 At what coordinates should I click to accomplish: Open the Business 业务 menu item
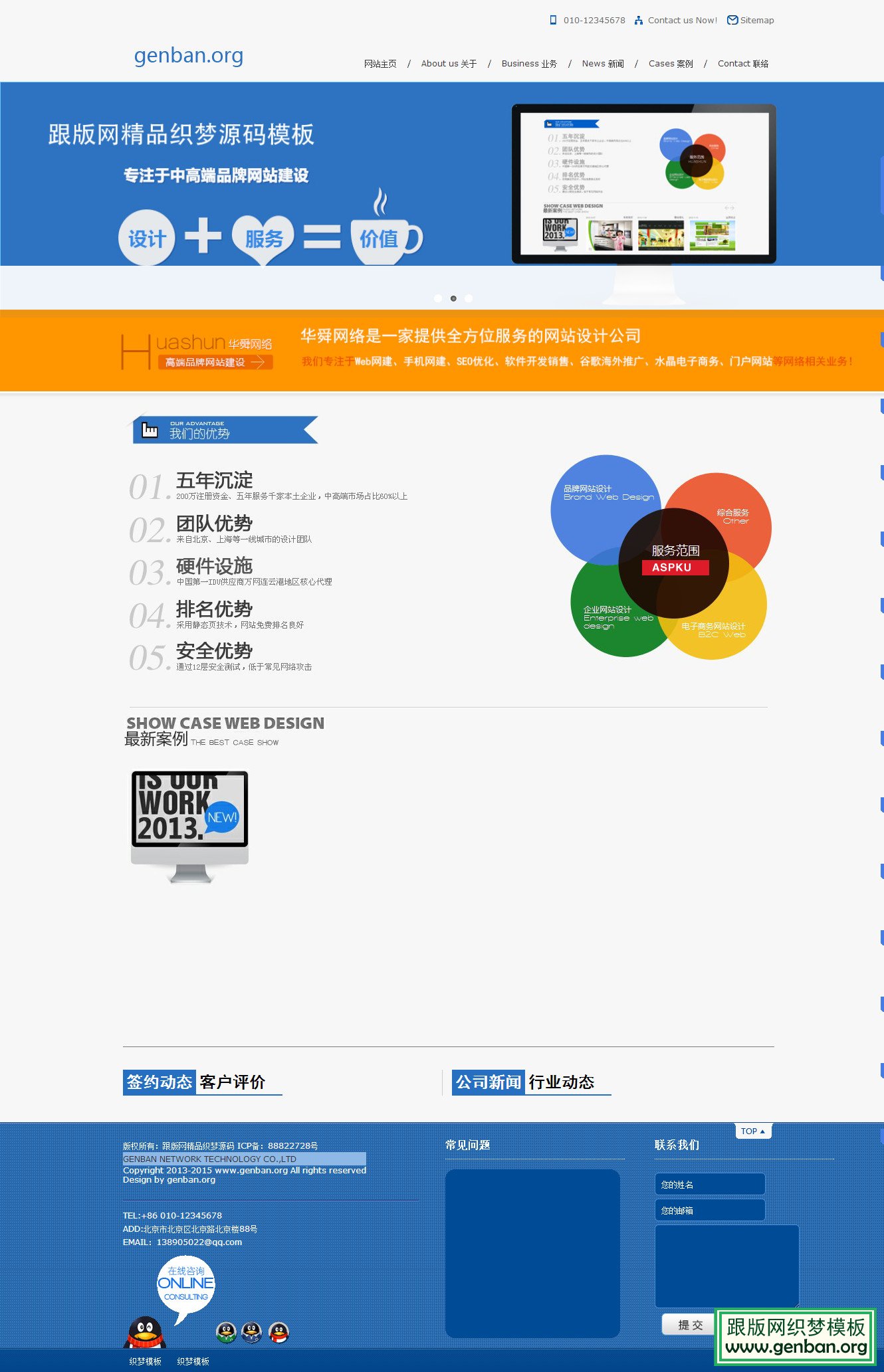click(529, 64)
